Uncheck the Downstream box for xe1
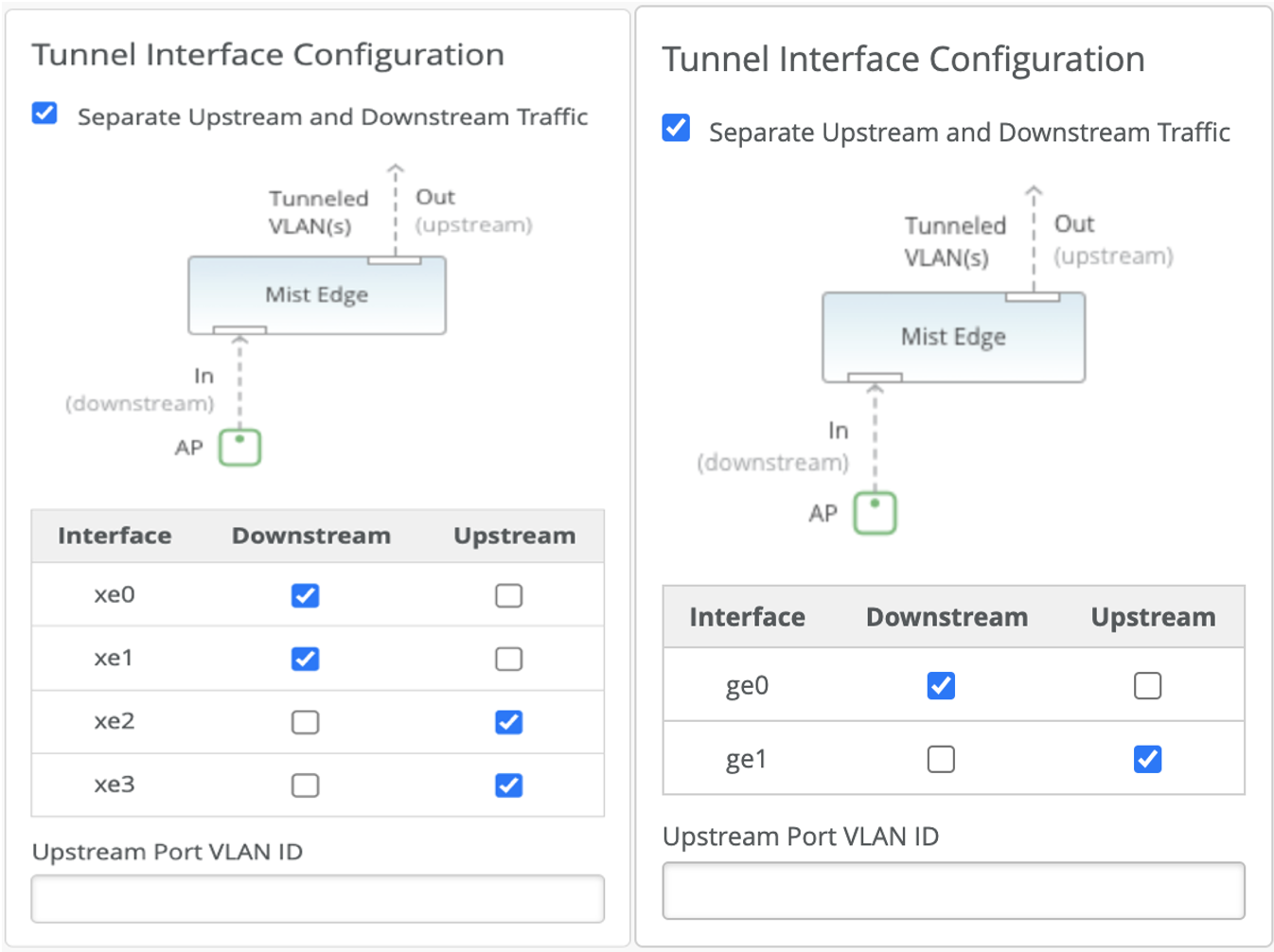This screenshot has height=952, width=1274. 305,659
